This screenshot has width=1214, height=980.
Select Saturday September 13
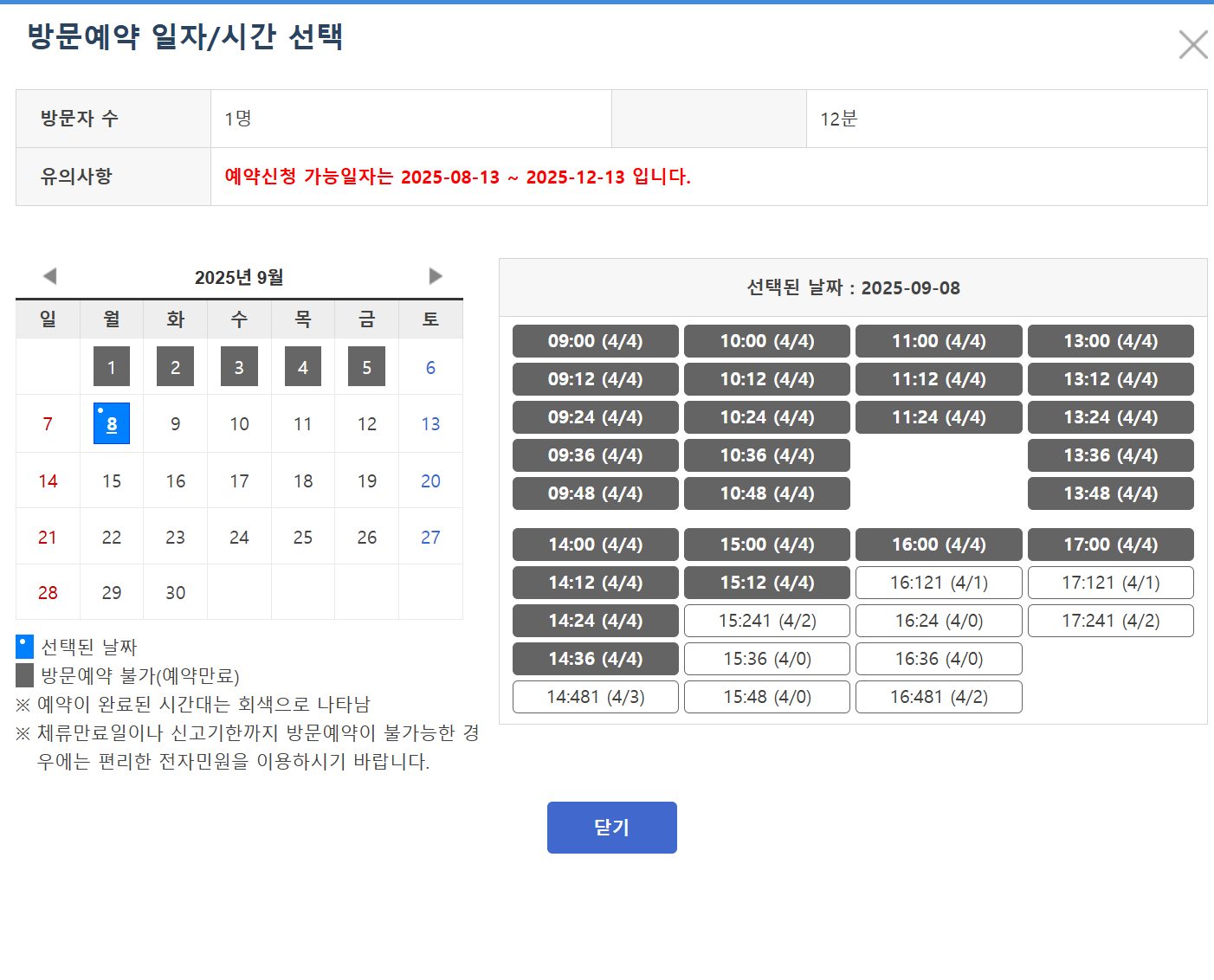[430, 424]
